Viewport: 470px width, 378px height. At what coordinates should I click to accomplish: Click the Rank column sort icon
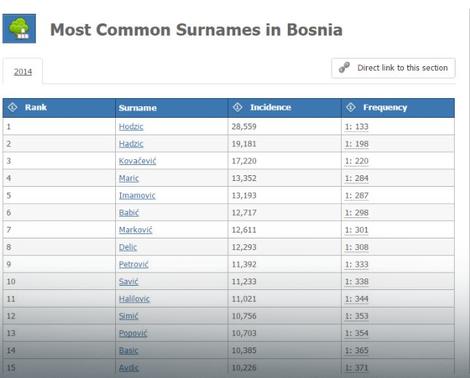coord(13,107)
